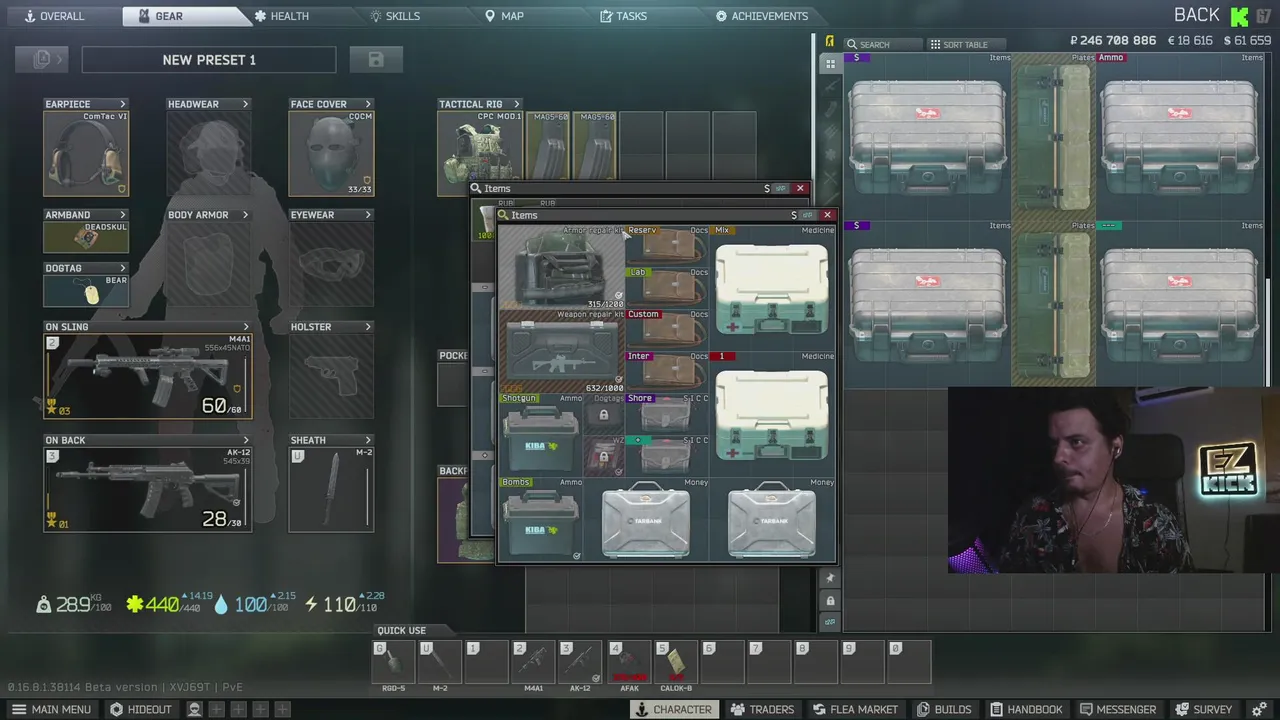This screenshot has height=720, width=1280.
Task: Switch to the Tasks tab
Action: point(623,16)
